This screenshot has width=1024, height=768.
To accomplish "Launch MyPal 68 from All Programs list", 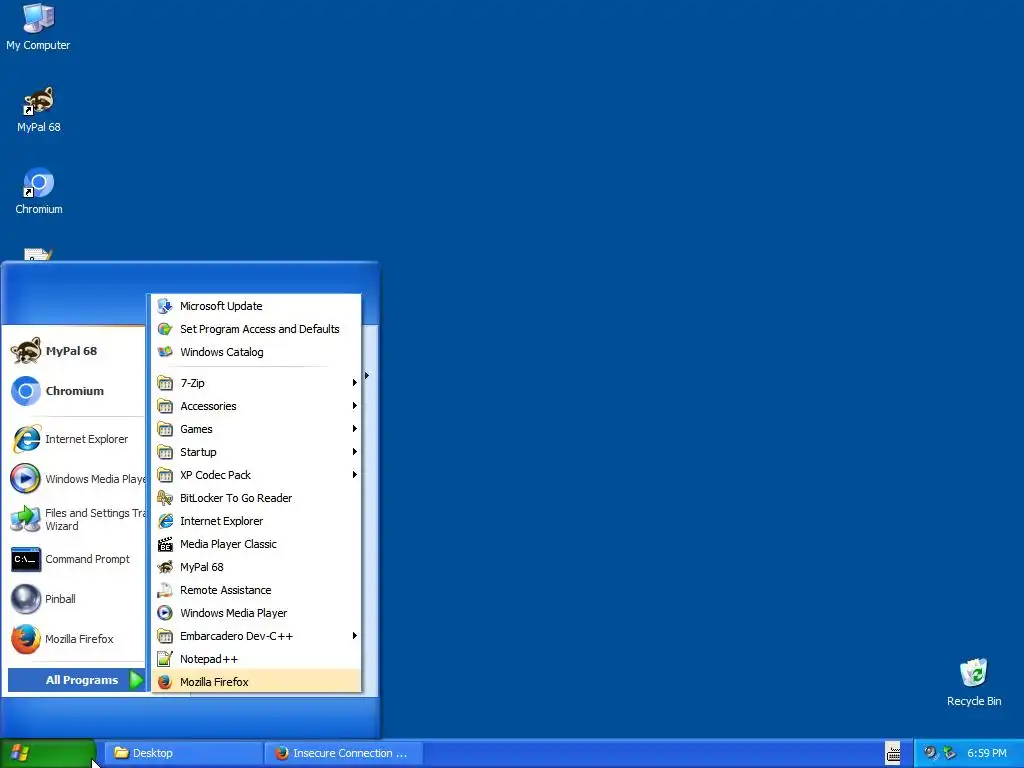I will 256,567.
